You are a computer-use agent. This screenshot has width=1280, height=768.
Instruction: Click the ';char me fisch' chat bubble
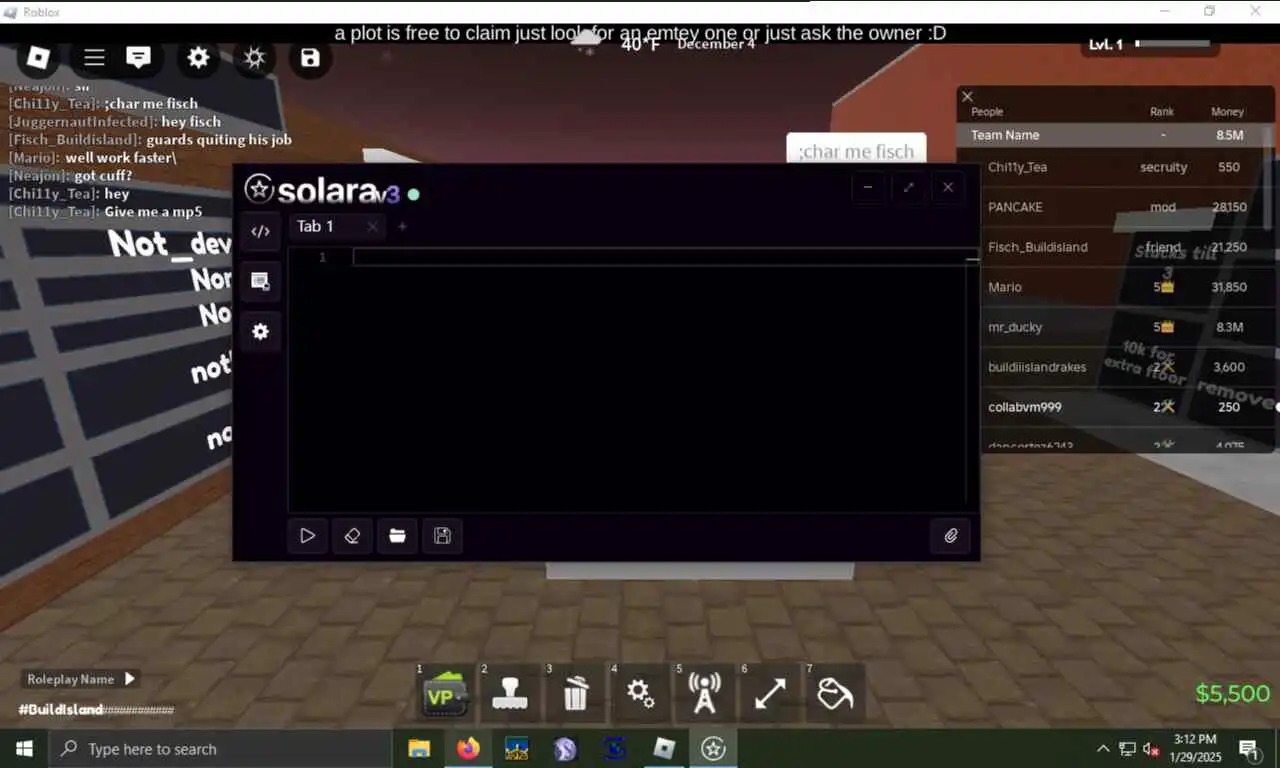point(856,151)
